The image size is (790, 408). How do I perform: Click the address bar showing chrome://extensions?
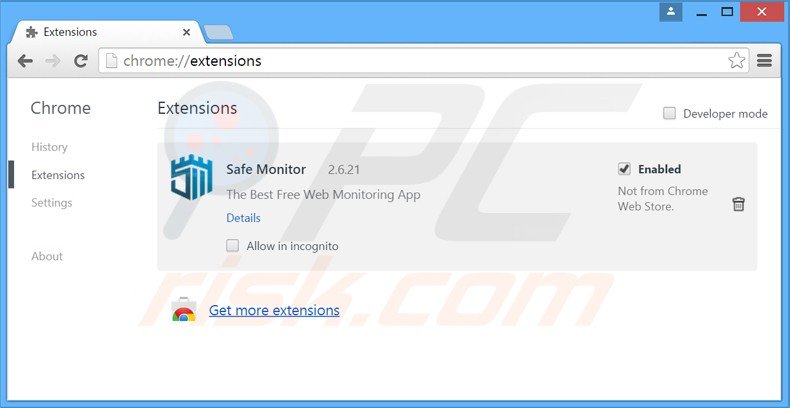(x=420, y=61)
